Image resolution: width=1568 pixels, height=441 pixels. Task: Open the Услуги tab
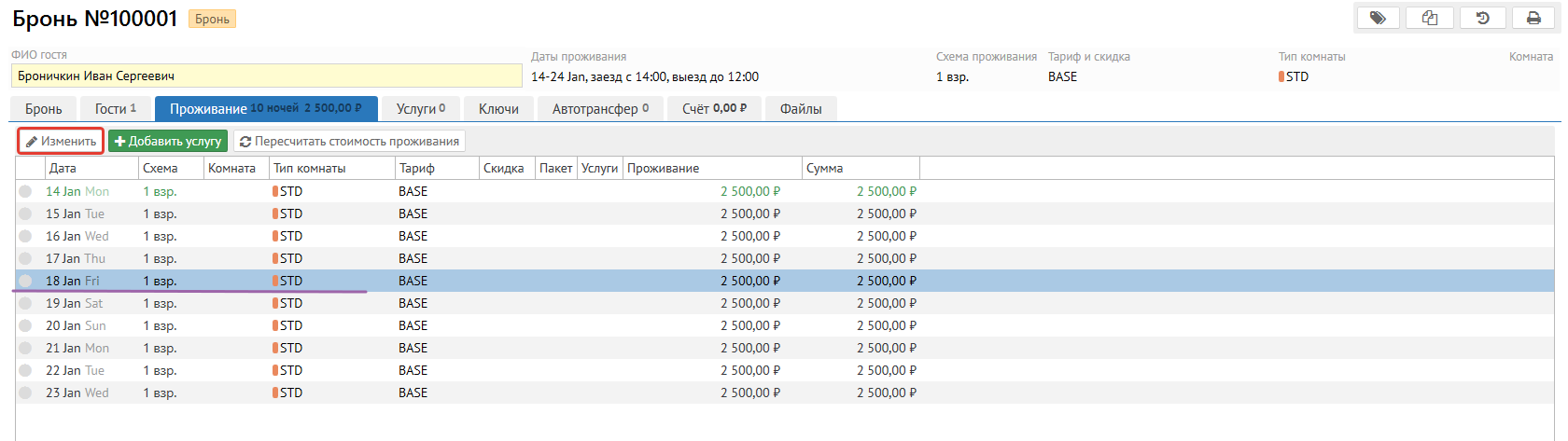[x=420, y=109]
